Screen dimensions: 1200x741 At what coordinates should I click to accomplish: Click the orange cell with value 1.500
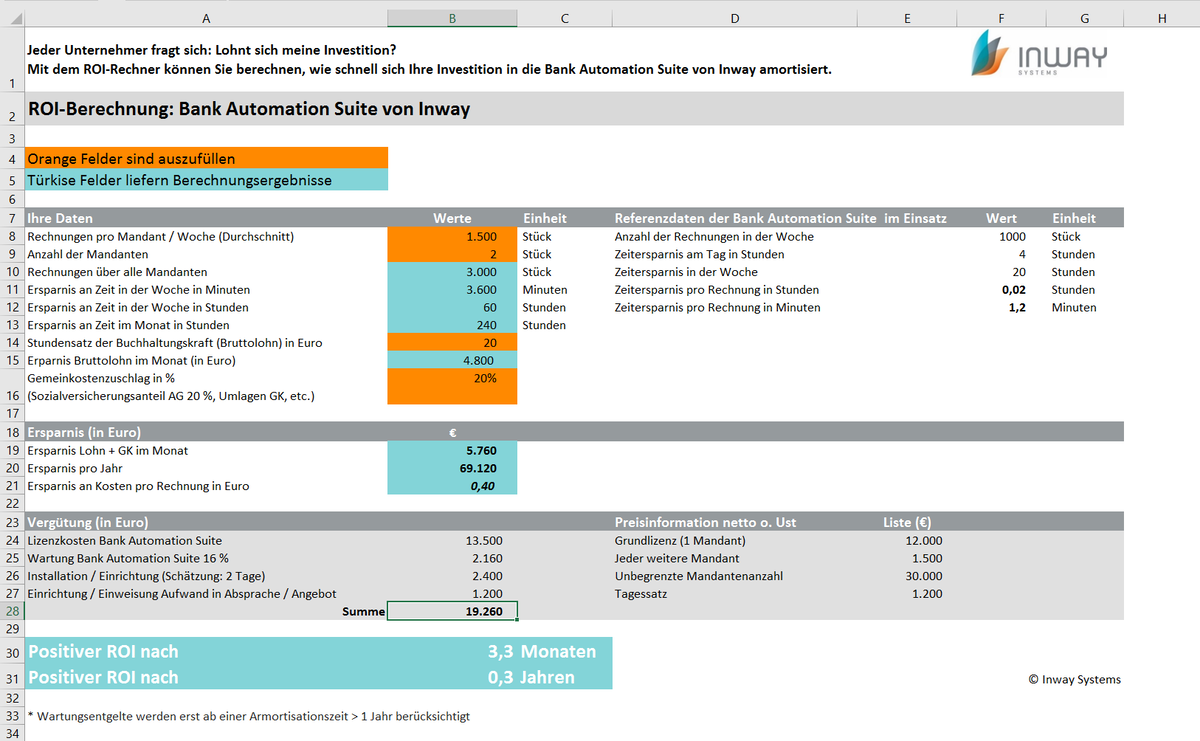(452, 237)
